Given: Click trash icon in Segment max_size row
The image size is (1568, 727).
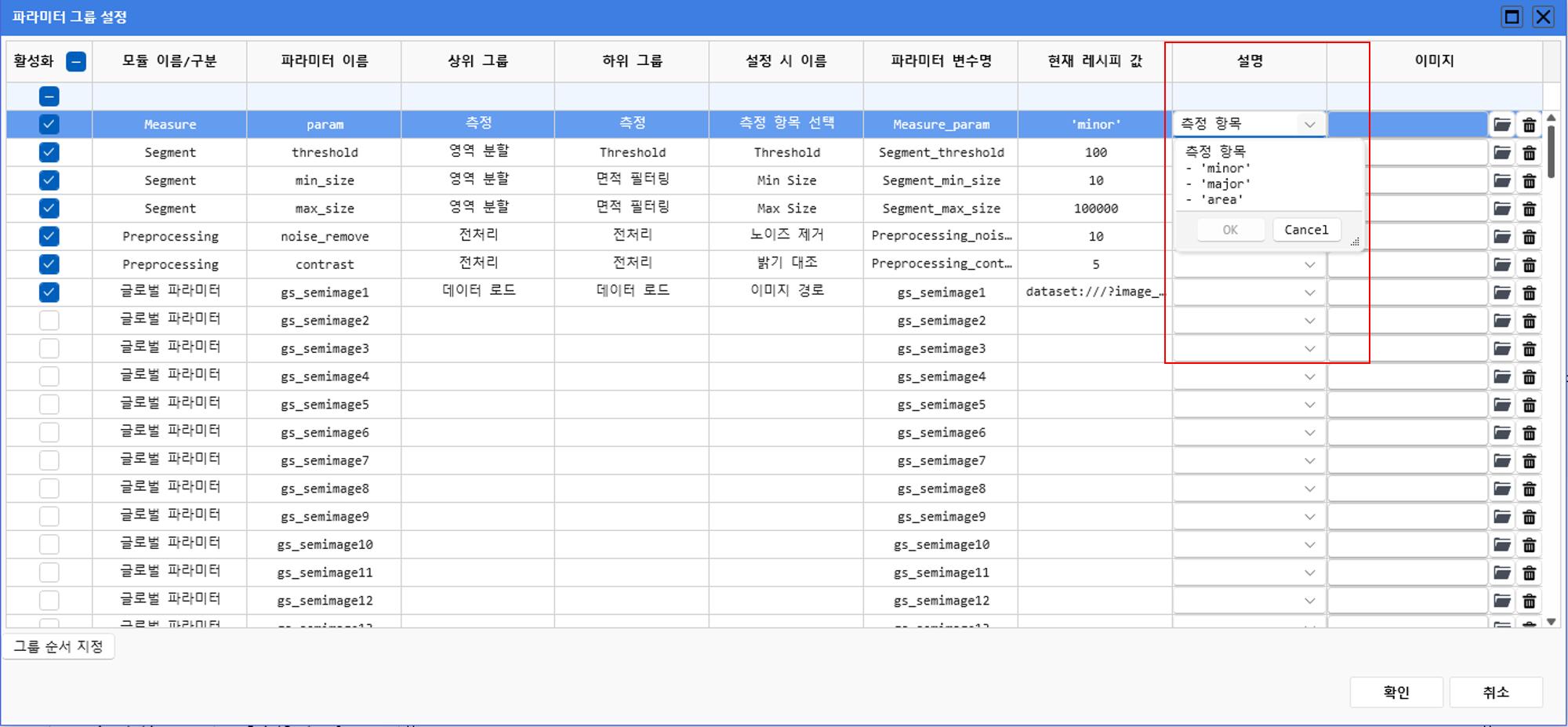Looking at the screenshot, I should point(1529,209).
